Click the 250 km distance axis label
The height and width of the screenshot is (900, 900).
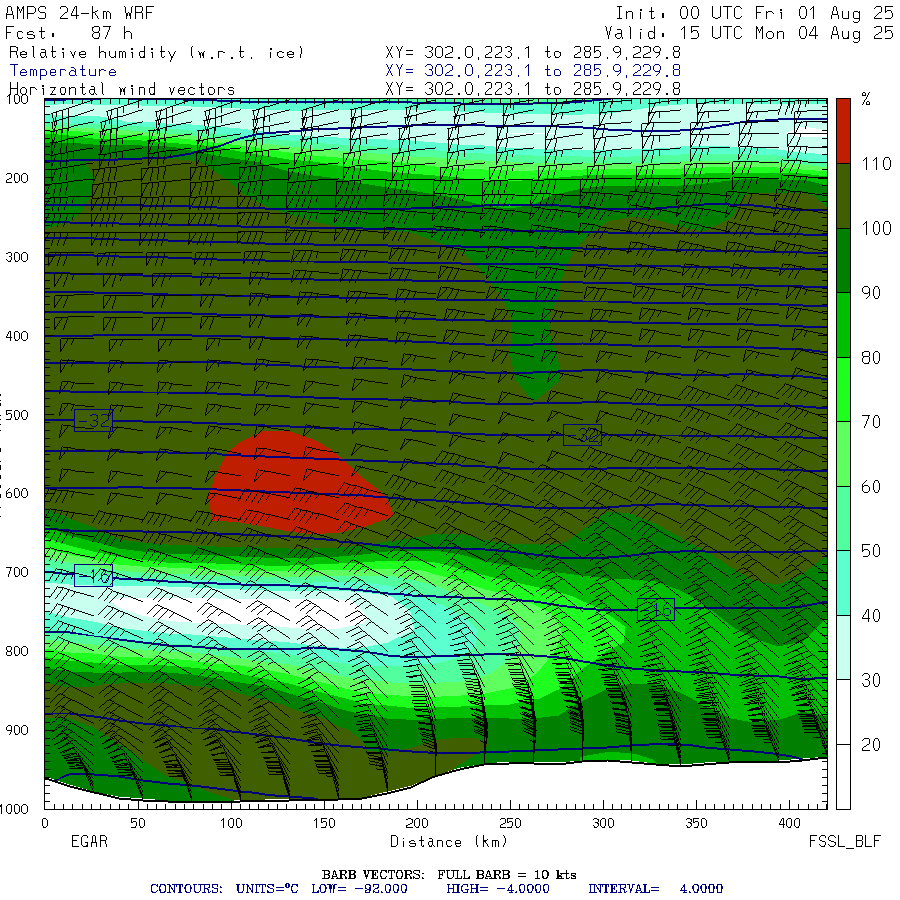pyautogui.click(x=510, y=823)
